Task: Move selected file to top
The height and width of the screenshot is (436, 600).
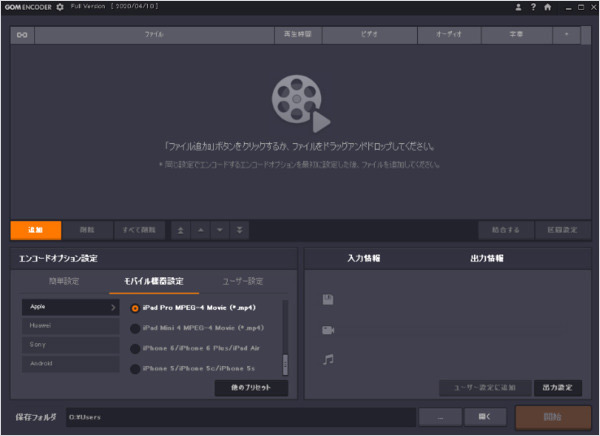Action: 181,230
